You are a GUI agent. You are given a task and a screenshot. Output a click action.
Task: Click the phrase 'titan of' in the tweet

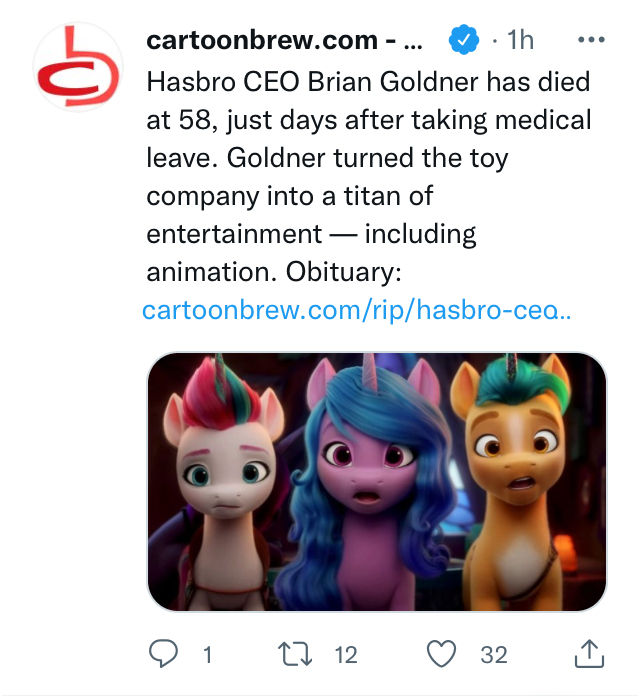click(x=380, y=196)
